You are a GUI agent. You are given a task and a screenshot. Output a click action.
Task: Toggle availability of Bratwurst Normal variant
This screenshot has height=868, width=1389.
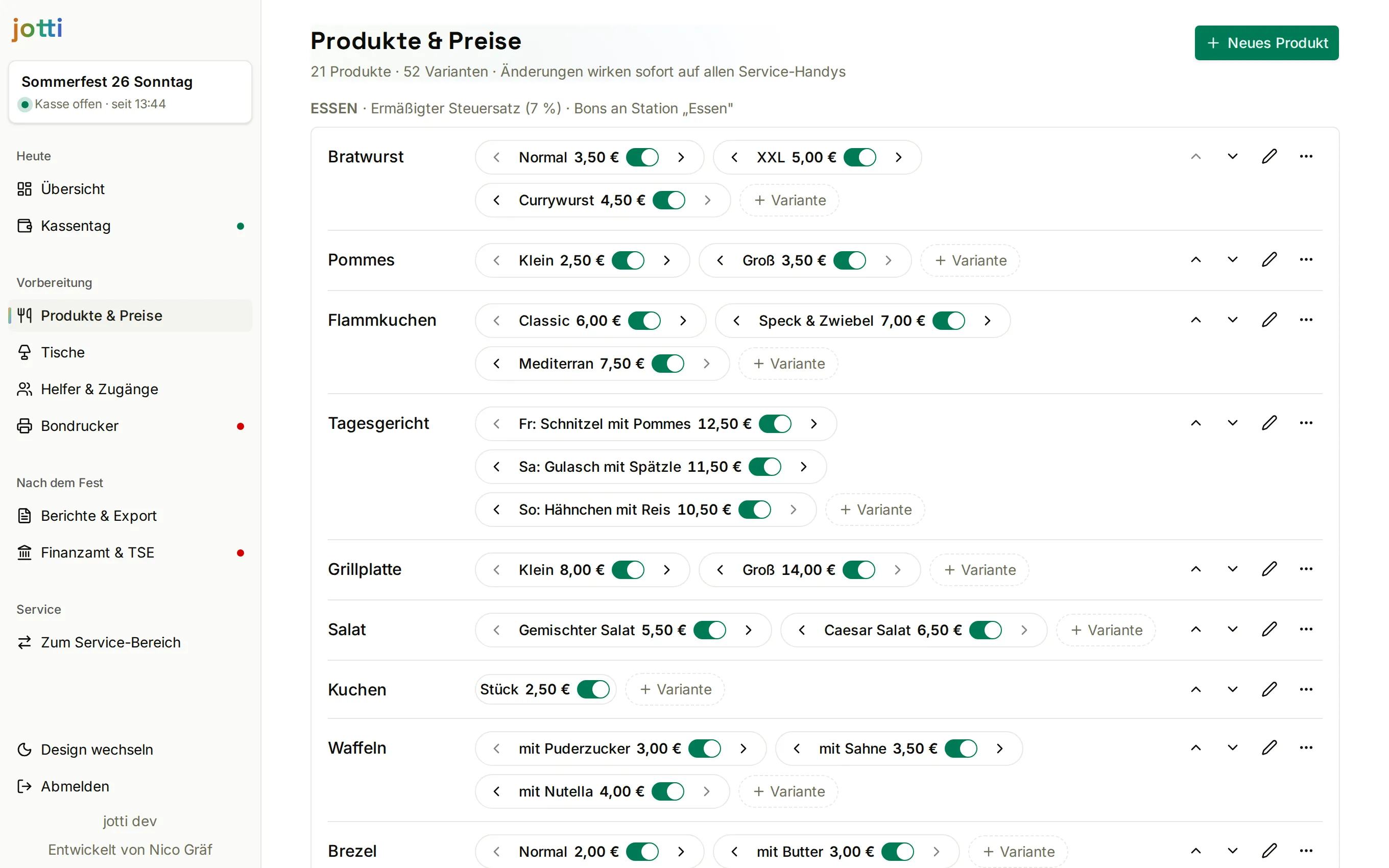pyautogui.click(x=642, y=157)
